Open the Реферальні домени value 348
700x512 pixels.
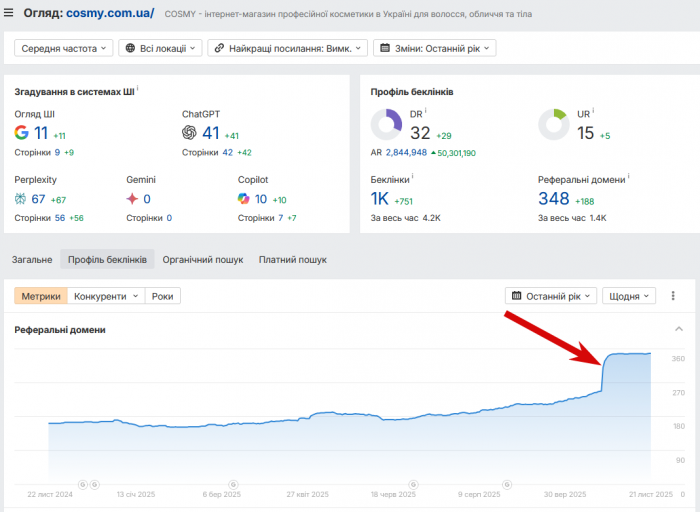(554, 199)
